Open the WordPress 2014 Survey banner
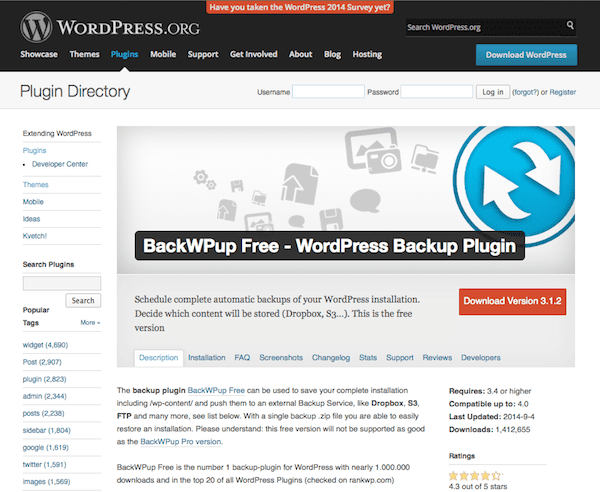Viewport: 600px width, 492px height. click(x=300, y=7)
